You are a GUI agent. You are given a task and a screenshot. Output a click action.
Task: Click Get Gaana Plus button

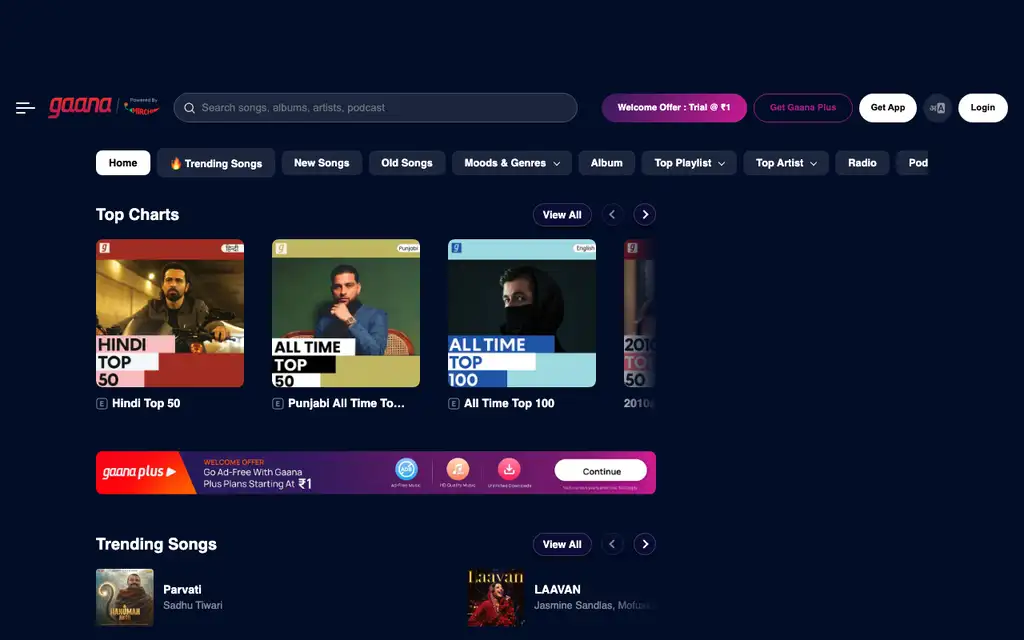pyautogui.click(x=803, y=108)
